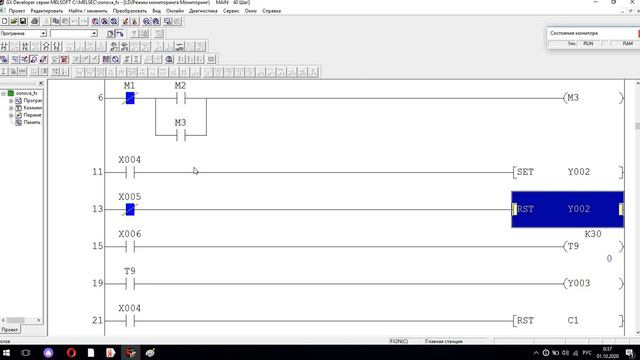Click the ladder editor vertical scrollbar thumb
The width and height of the screenshot is (640, 360).
click(637, 127)
